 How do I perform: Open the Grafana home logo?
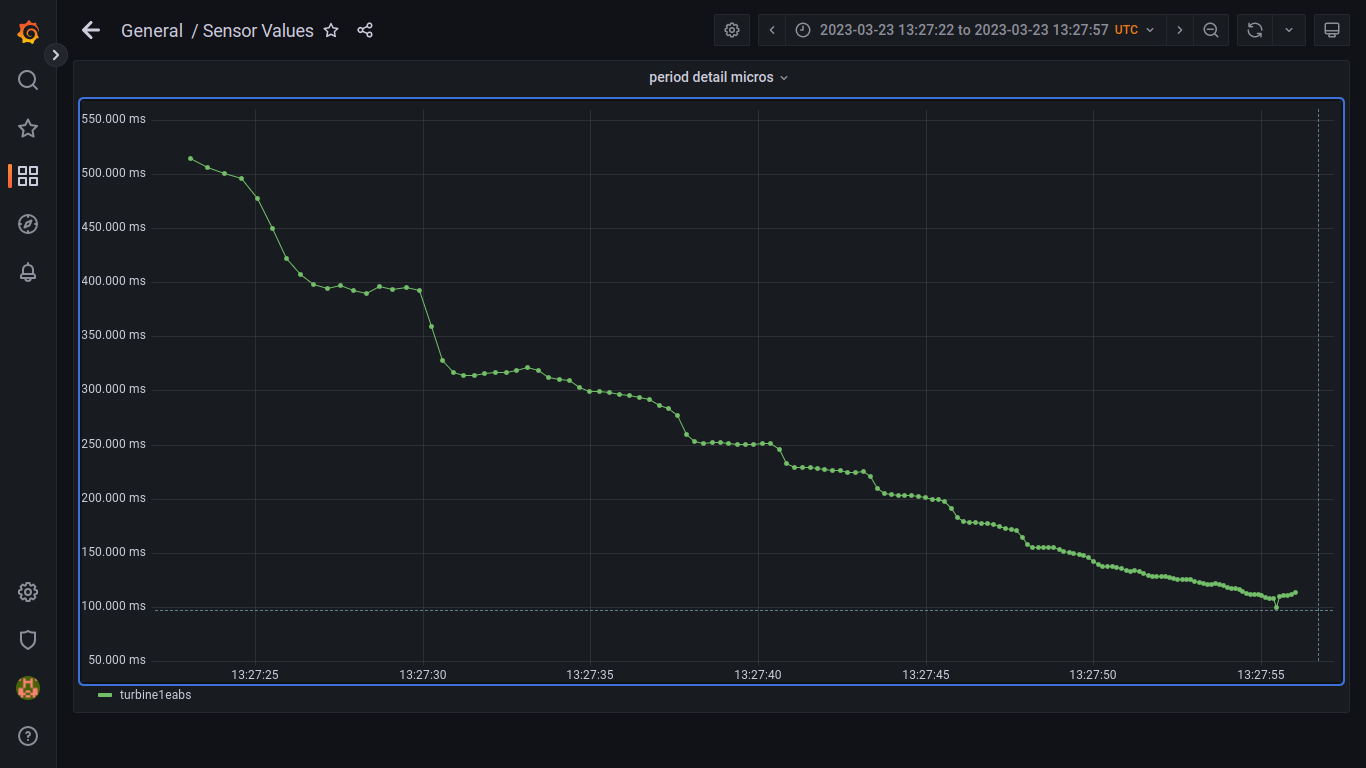tap(28, 32)
